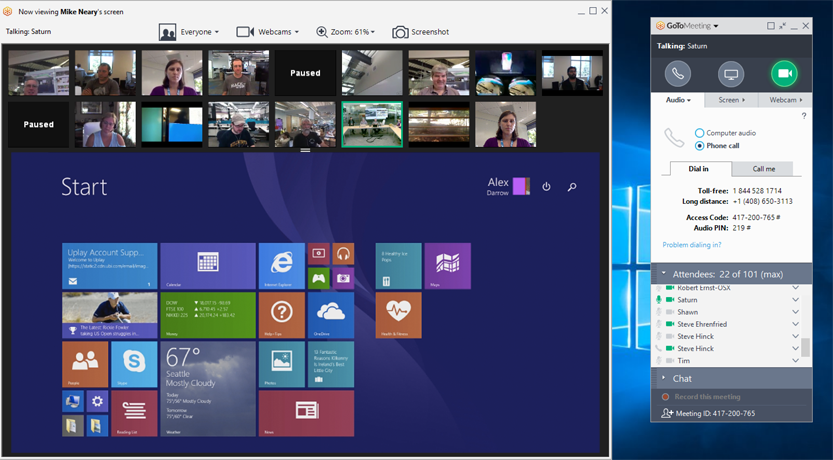Image resolution: width=833 pixels, height=460 pixels.
Task: Select the Dial in tab
Action: [x=699, y=169]
